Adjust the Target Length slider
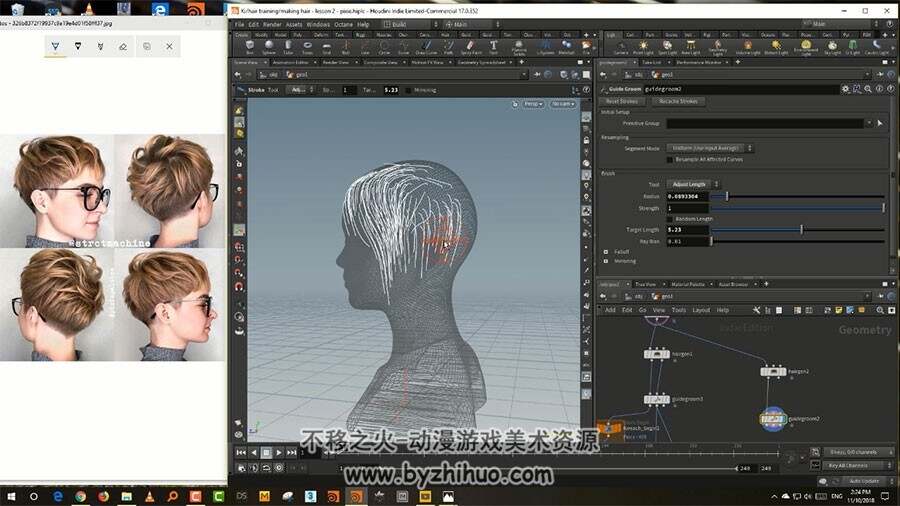Viewport: 900px width, 506px height. point(798,229)
